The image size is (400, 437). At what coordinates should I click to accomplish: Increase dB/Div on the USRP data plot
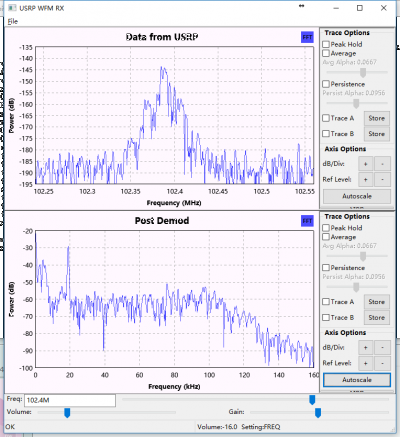[x=366, y=164]
